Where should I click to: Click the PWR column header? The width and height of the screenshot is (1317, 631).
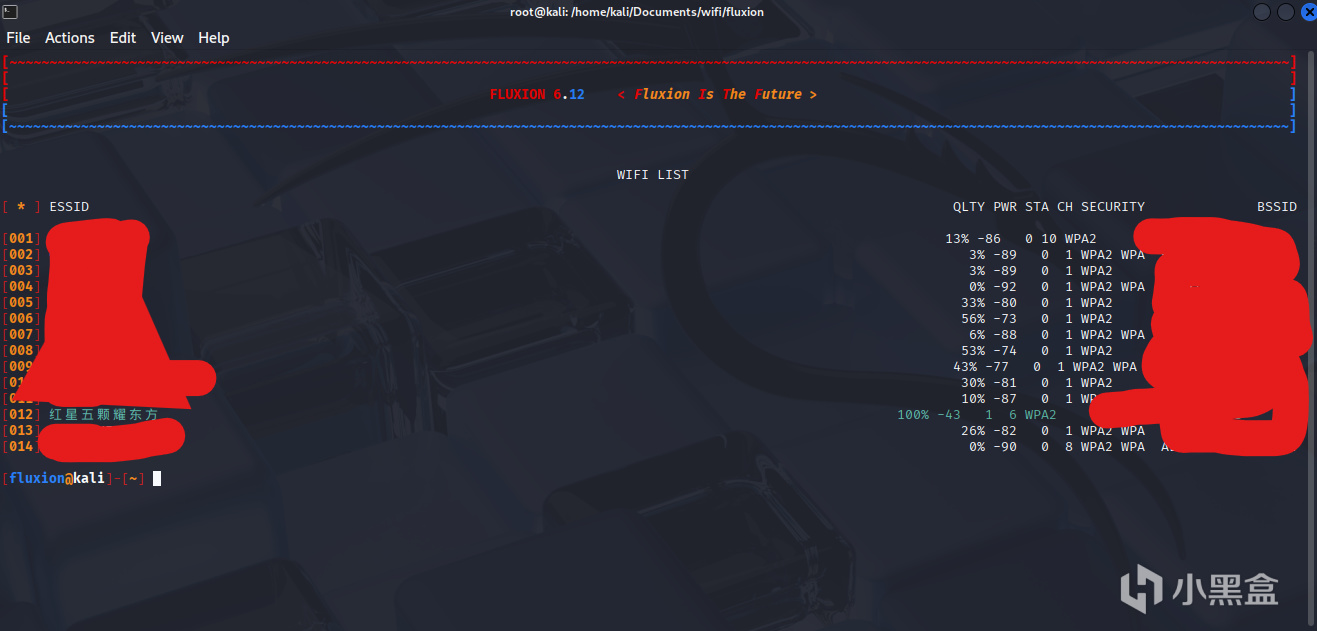1005,207
